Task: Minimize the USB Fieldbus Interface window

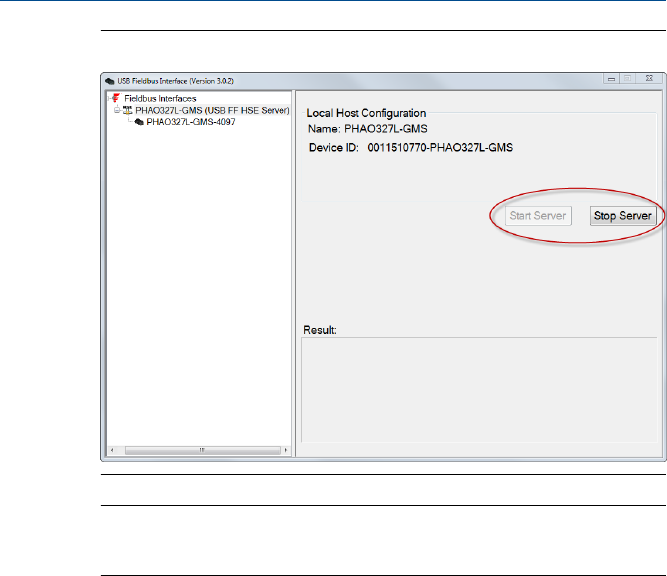Action: (611, 79)
